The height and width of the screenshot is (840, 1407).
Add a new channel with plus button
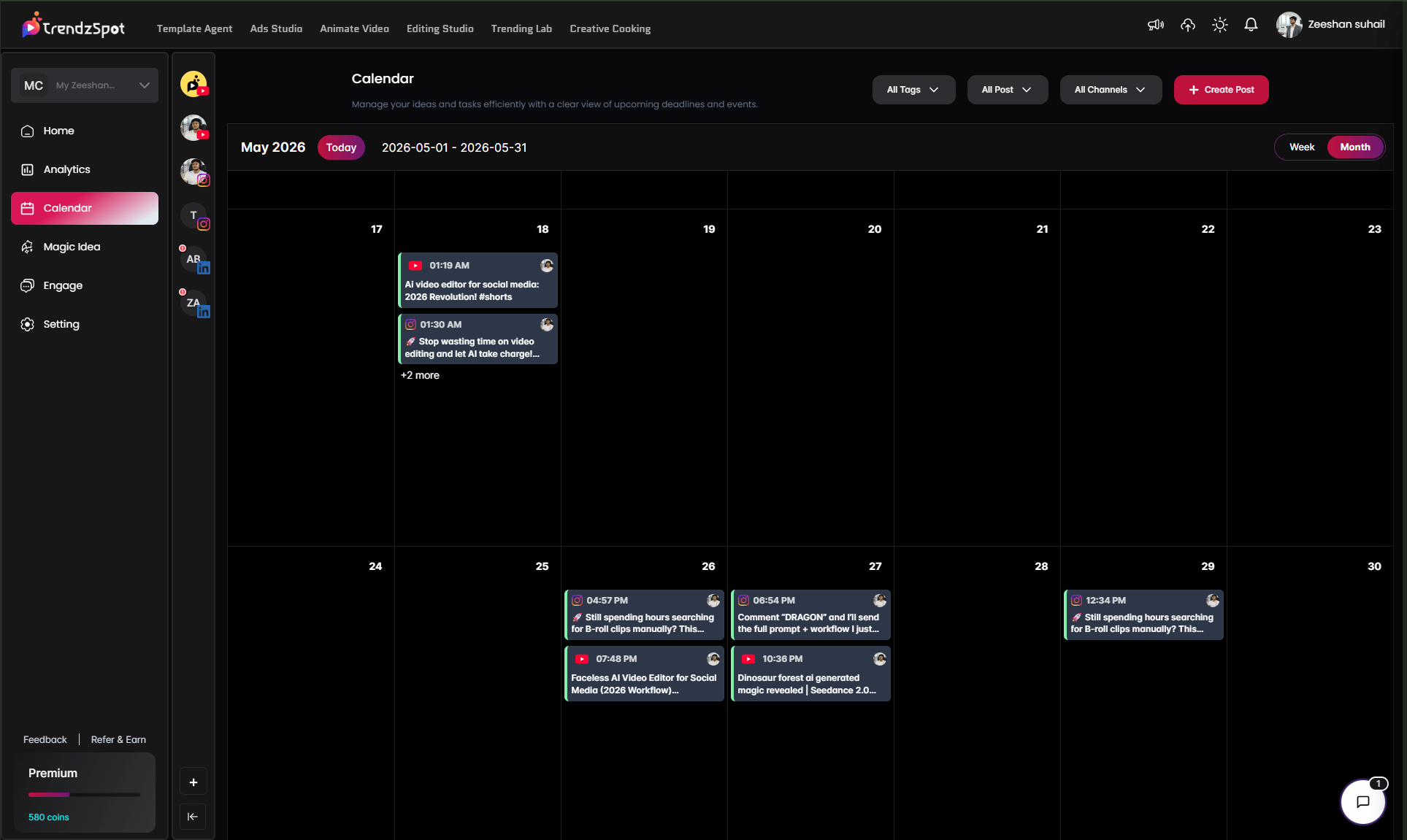[x=193, y=782]
